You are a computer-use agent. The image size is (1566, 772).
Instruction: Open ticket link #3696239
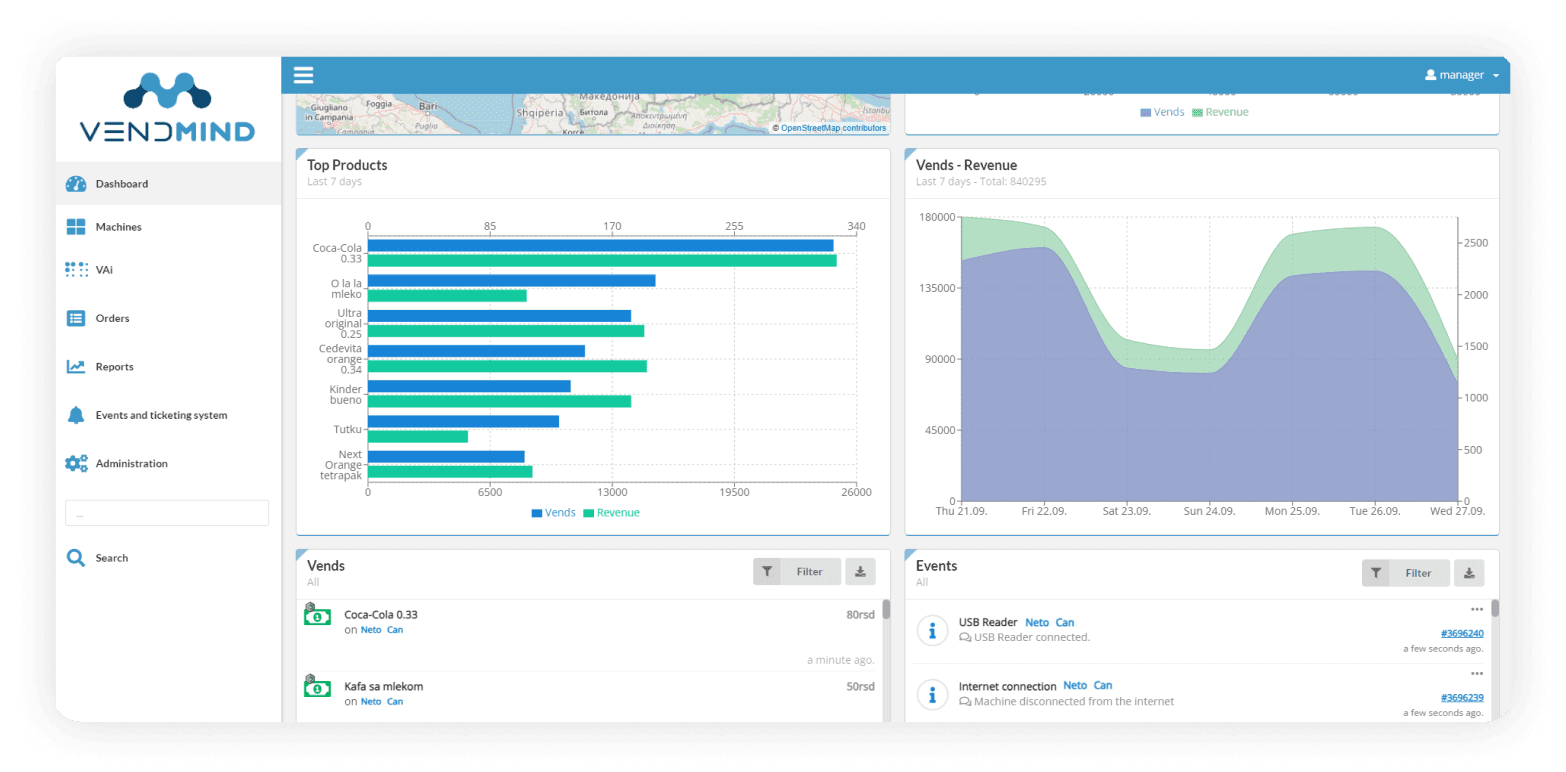pos(1462,697)
